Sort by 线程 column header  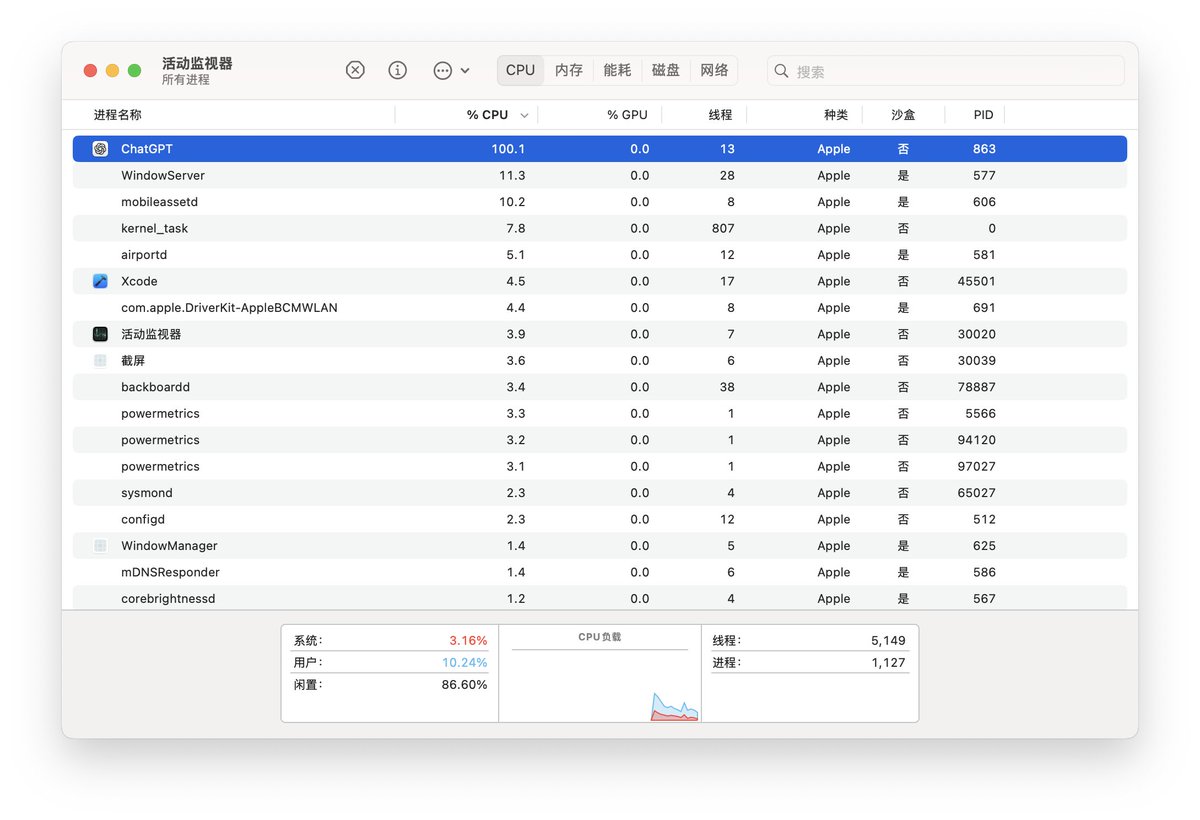720,115
